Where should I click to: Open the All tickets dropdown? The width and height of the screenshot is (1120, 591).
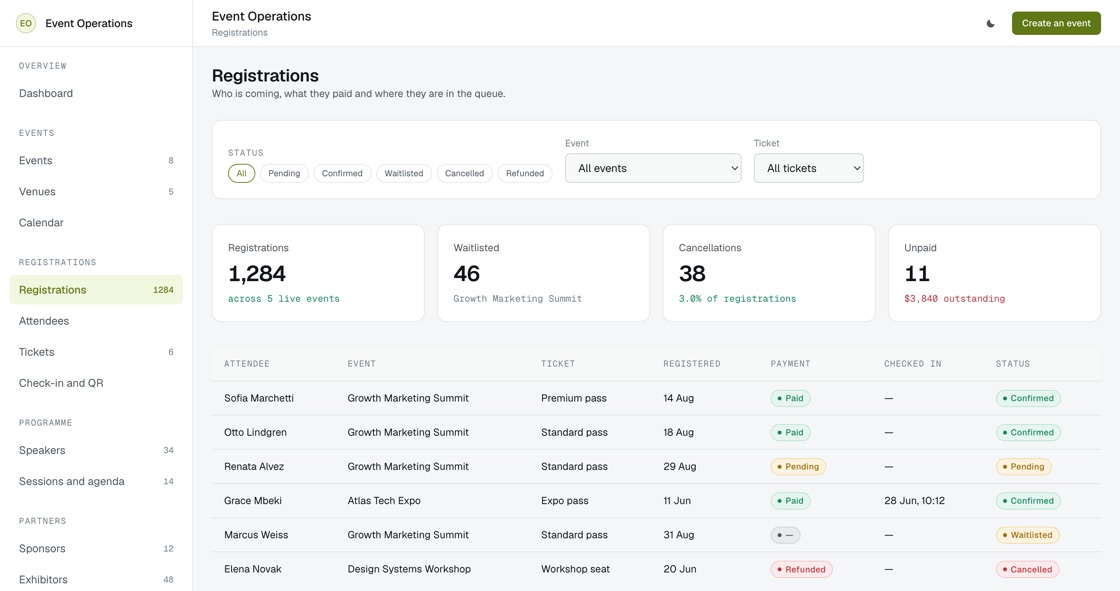[809, 168]
